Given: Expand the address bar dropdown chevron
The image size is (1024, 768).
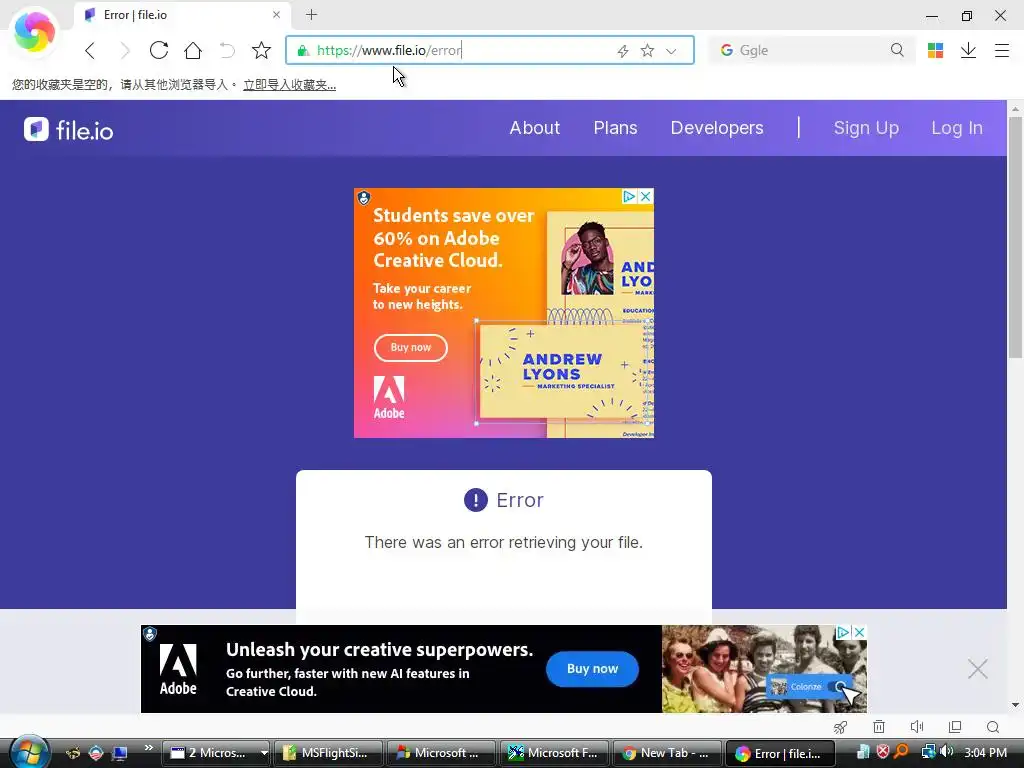Looking at the screenshot, I should pyautogui.click(x=671, y=51).
